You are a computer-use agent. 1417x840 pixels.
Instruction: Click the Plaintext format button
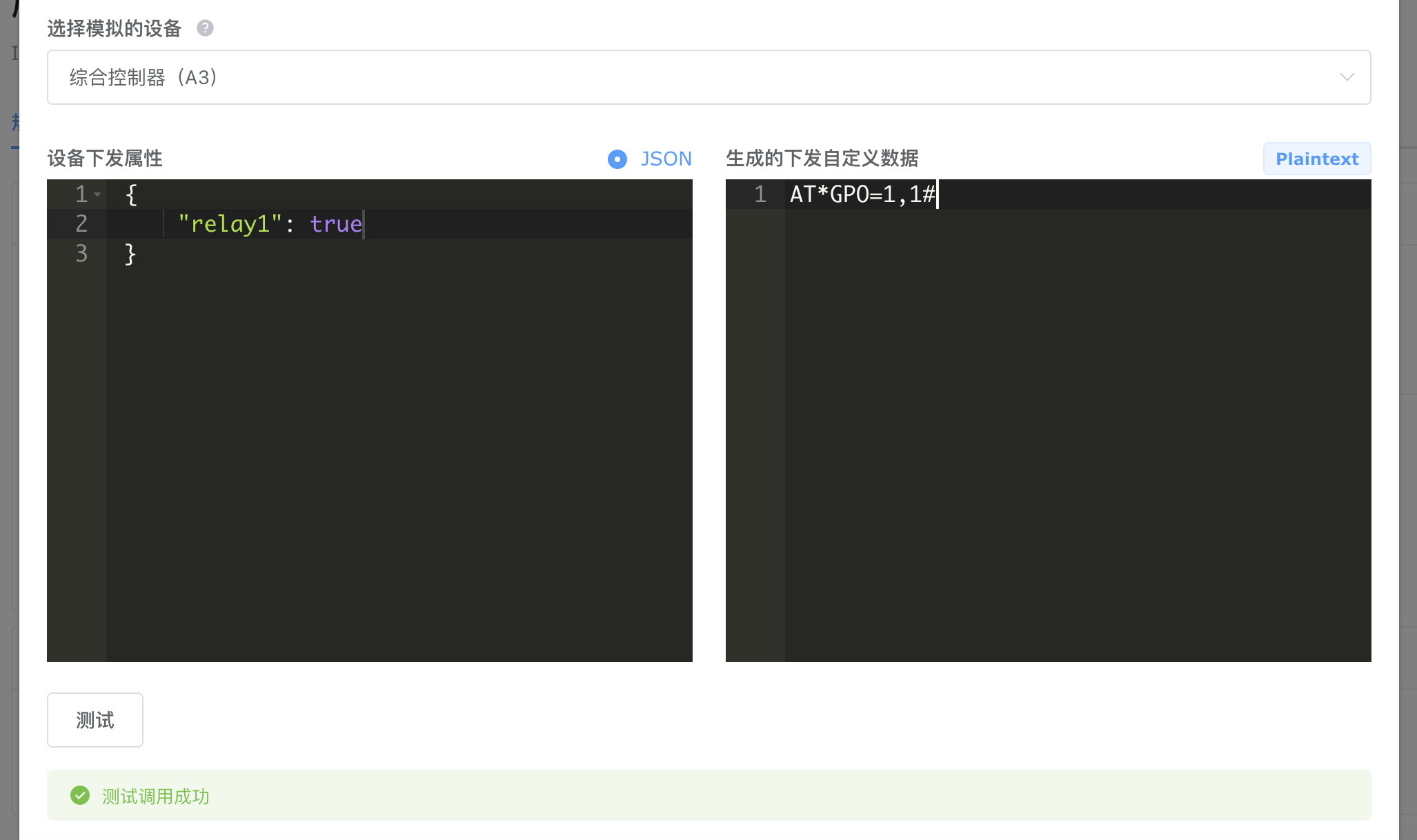(1317, 159)
